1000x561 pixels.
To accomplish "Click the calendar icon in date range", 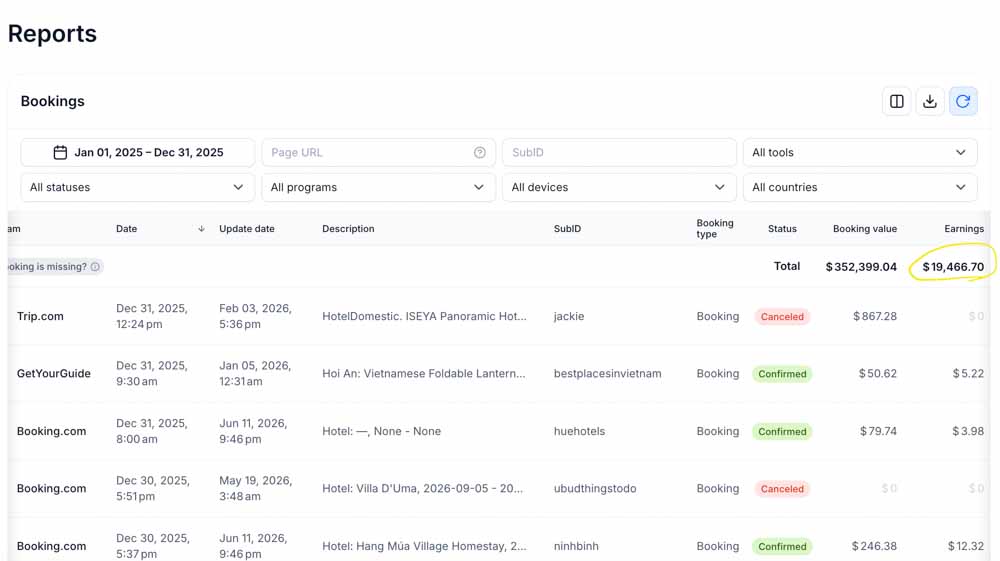I will [60, 152].
